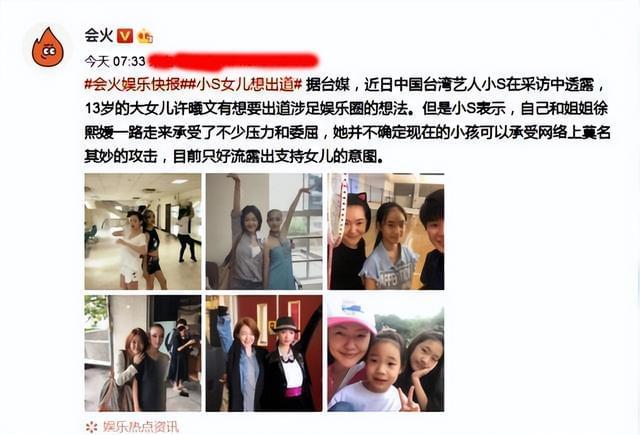Open the hugging pose photo thumbnail
This screenshot has height=435, width=640.
(143, 353)
